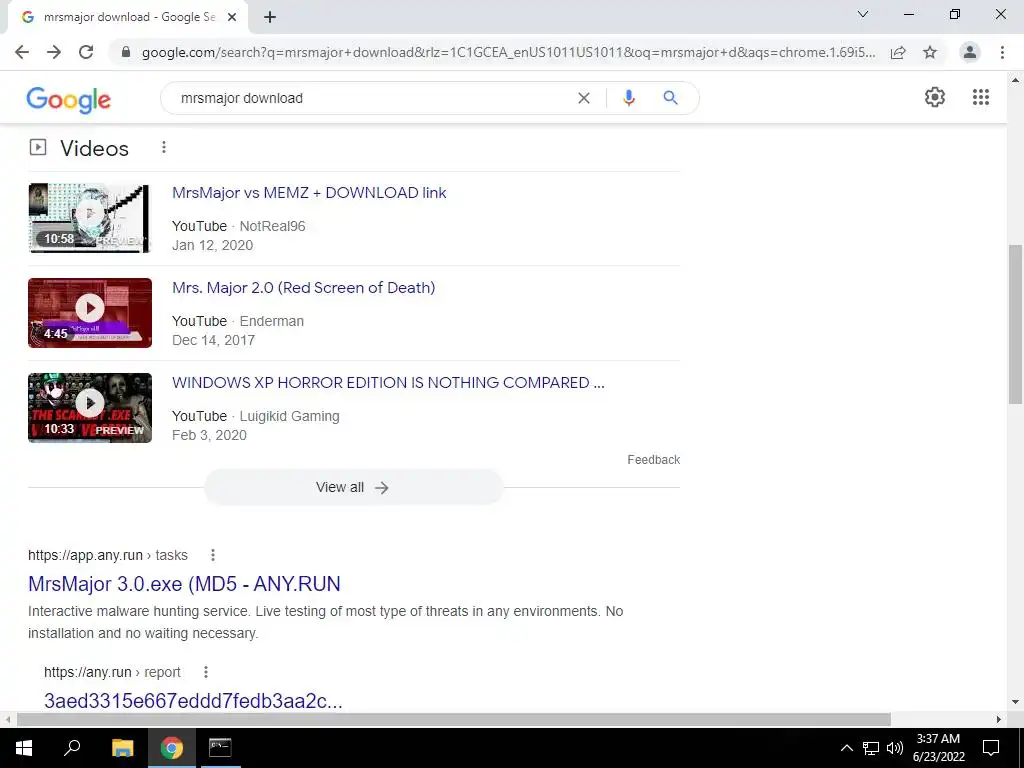Select the mrsmajor download browser tab
1024x768 pixels.
click(x=128, y=18)
